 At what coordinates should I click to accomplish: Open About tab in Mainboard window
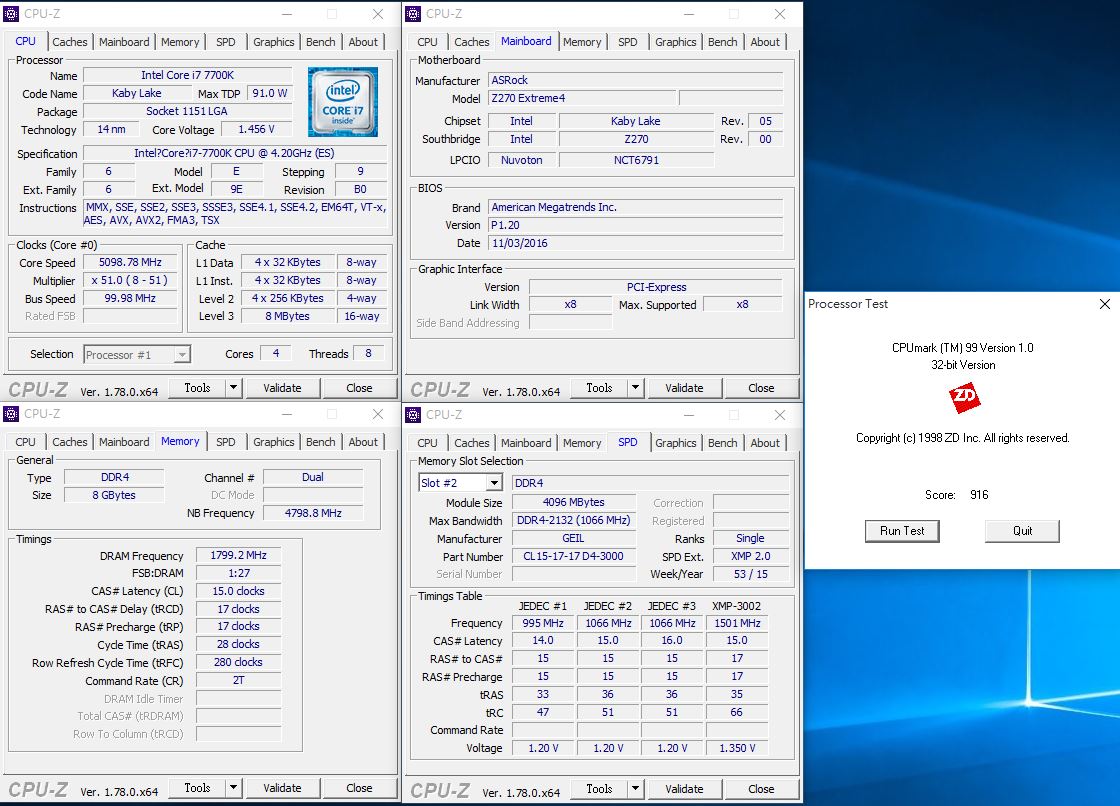765,42
